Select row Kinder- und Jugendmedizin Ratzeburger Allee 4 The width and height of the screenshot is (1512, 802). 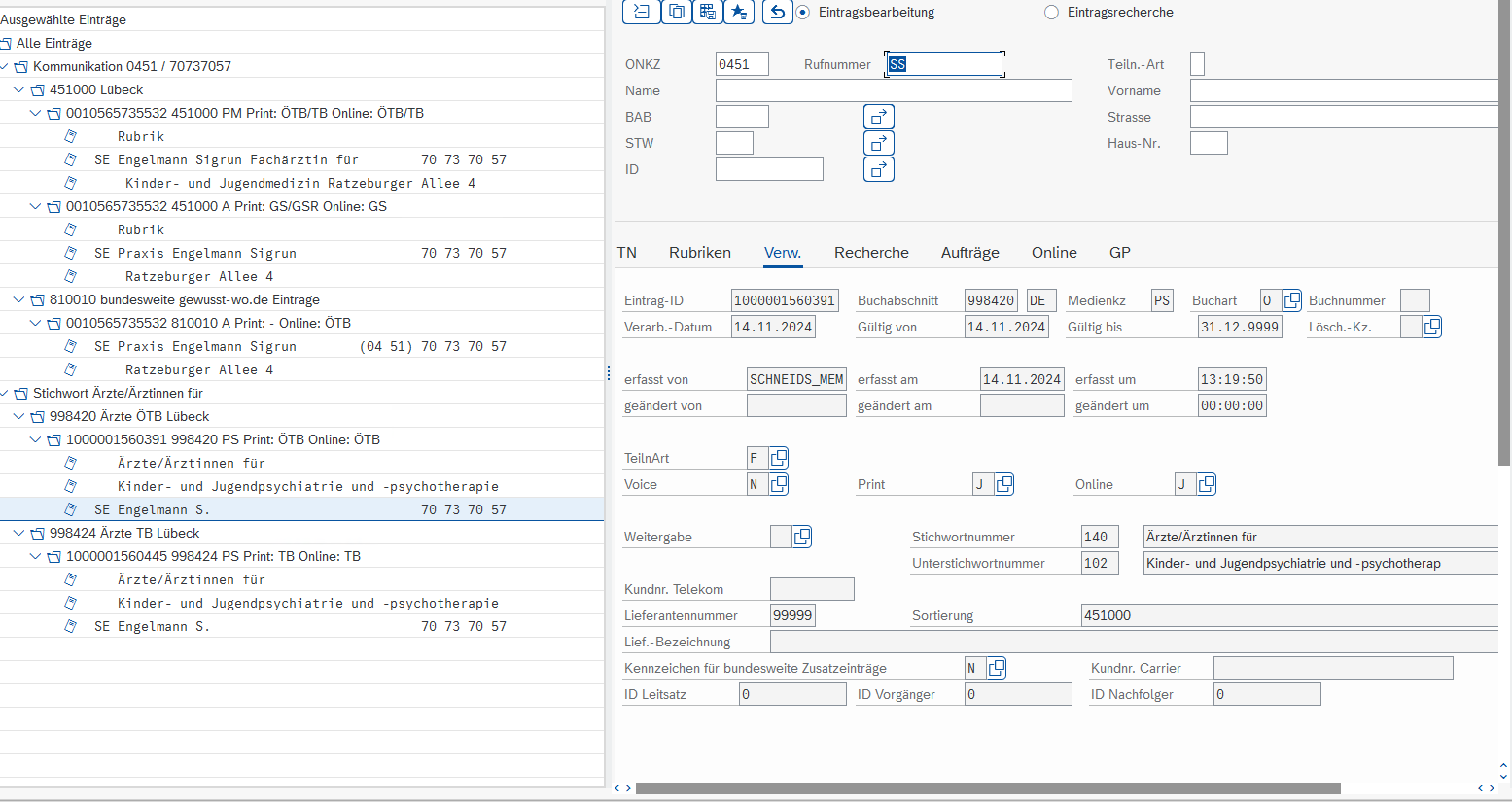point(301,183)
